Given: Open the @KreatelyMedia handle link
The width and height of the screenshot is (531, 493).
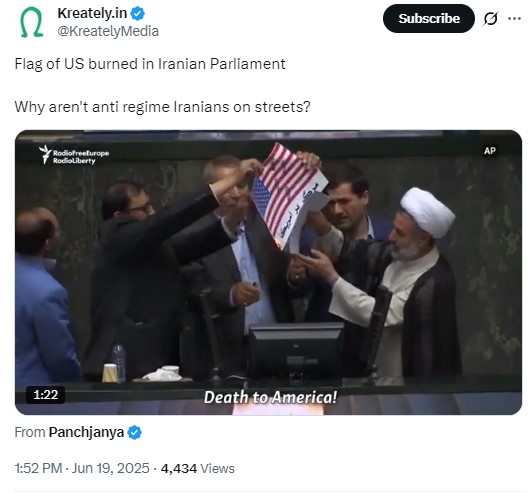Looking at the screenshot, I should tap(108, 31).
